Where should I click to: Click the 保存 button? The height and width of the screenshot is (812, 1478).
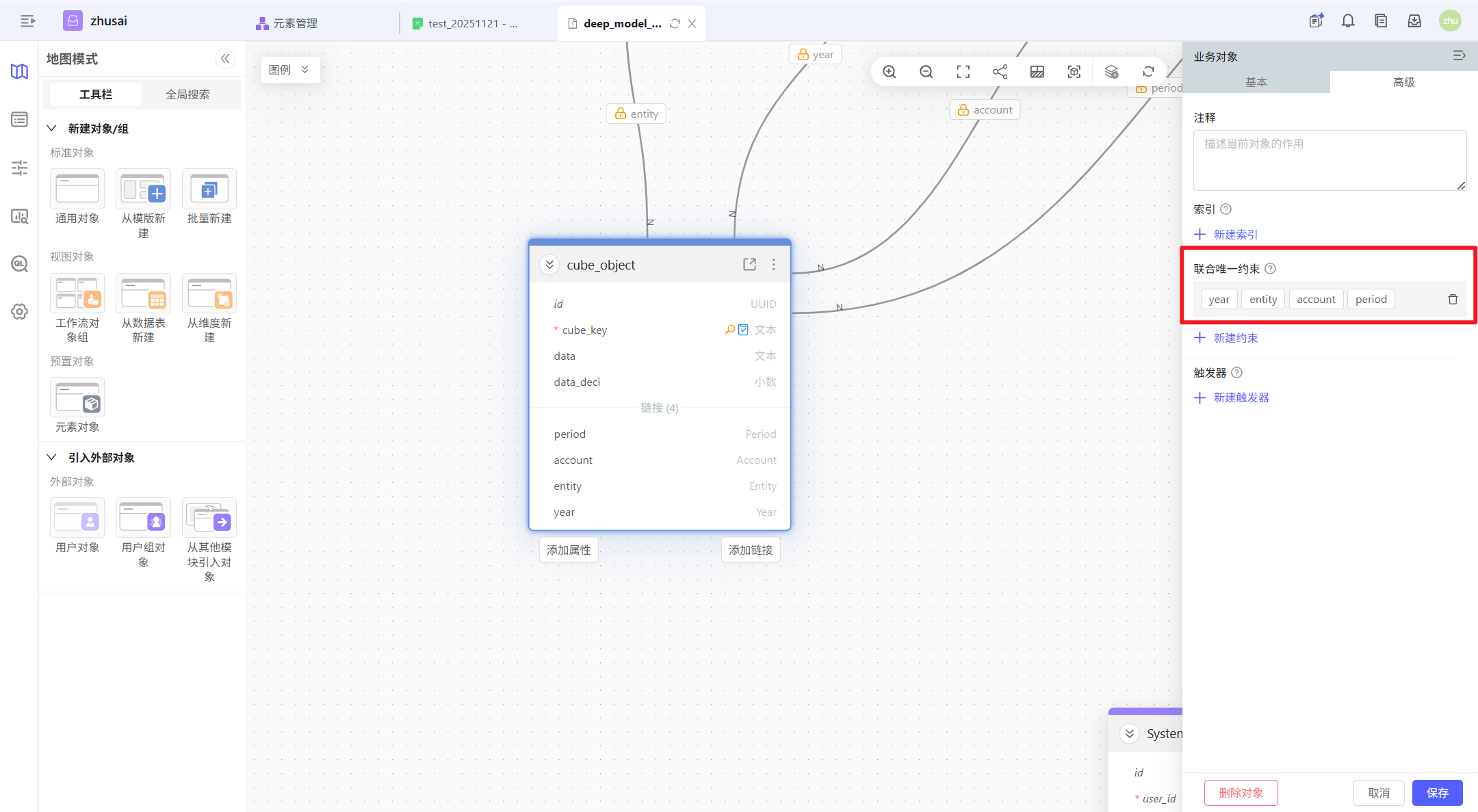click(x=1437, y=793)
